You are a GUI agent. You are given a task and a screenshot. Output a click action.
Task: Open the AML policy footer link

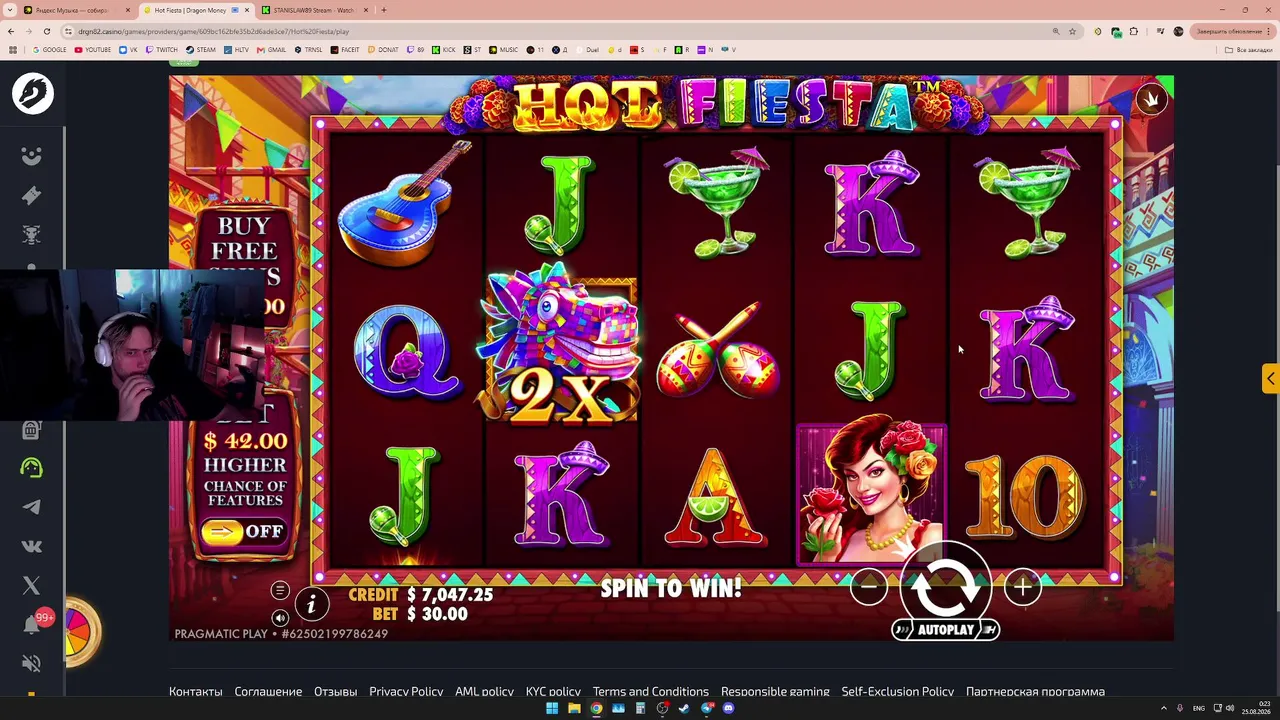pos(484,691)
